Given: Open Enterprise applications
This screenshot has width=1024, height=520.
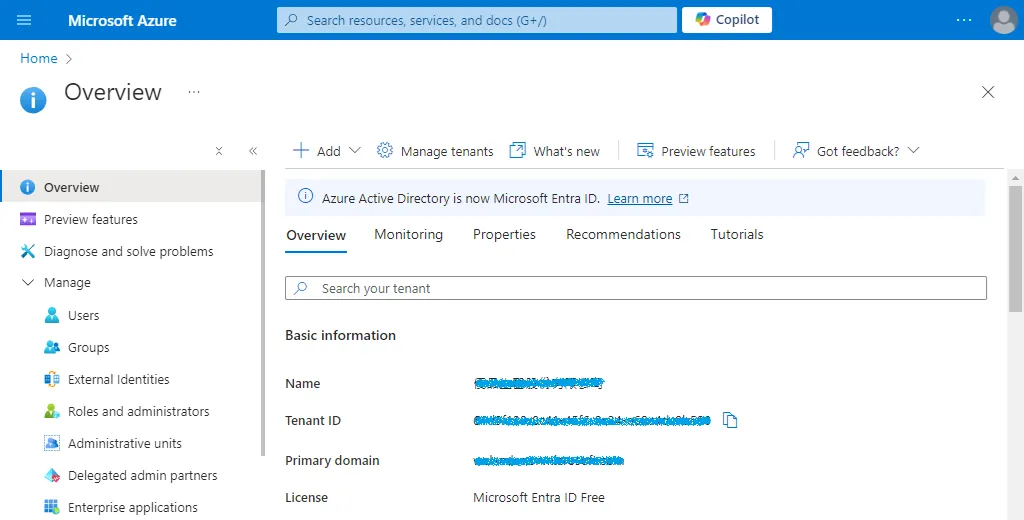Looking at the screenshot, I should click(131, 508).
